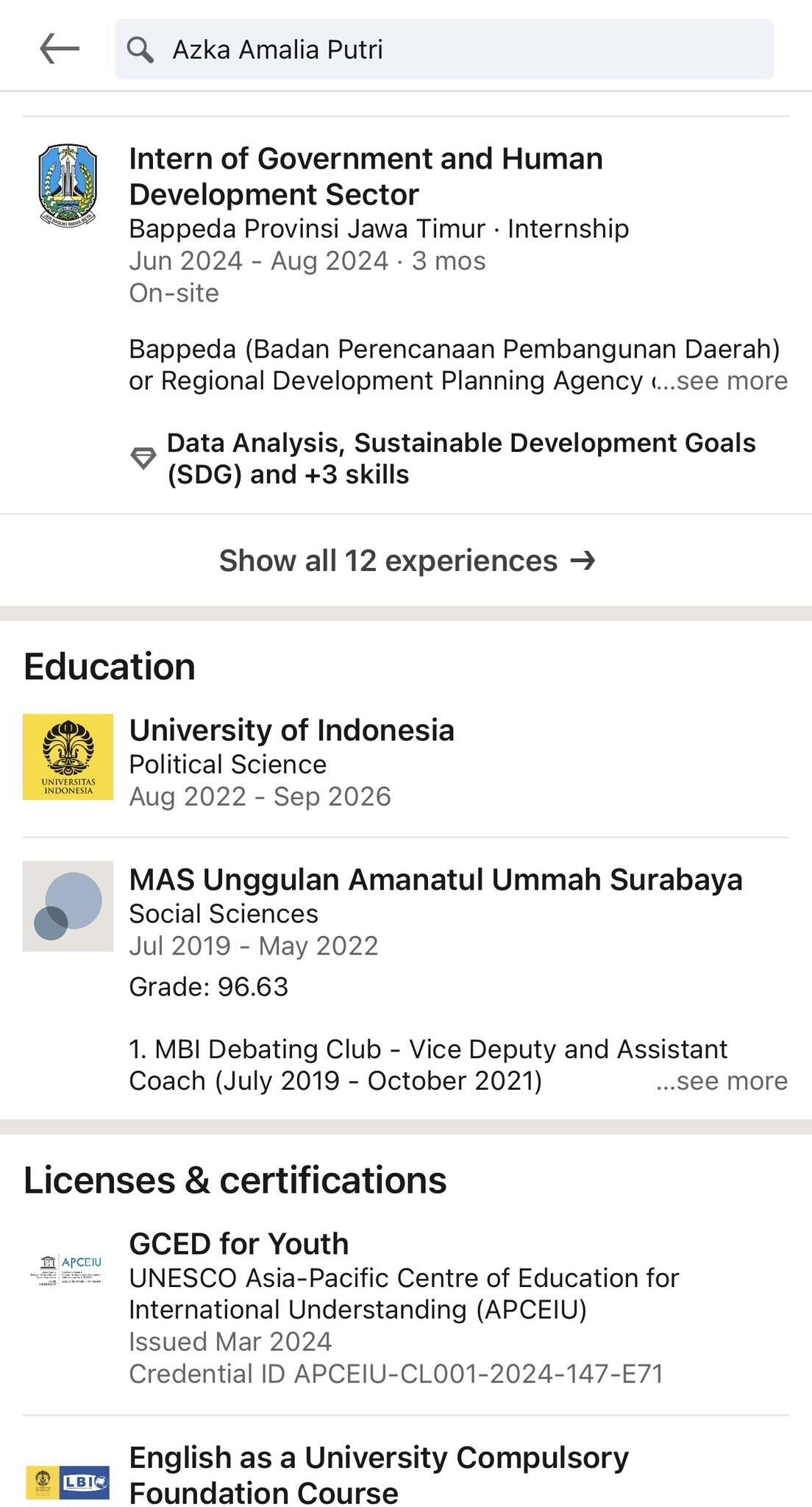Viewport: 812px width, 1507px height.
Task: Open the Intern of Government and Human Development title
Action: tap(366, 177)
